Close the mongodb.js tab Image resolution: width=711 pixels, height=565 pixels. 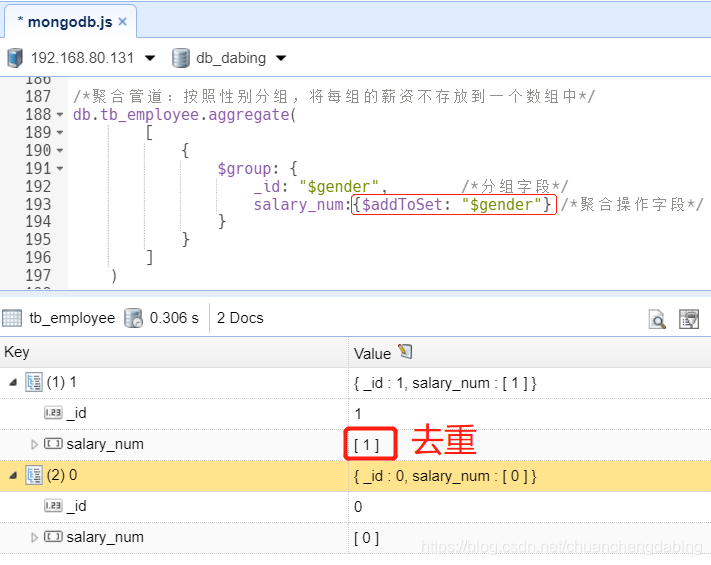[122, 21]
